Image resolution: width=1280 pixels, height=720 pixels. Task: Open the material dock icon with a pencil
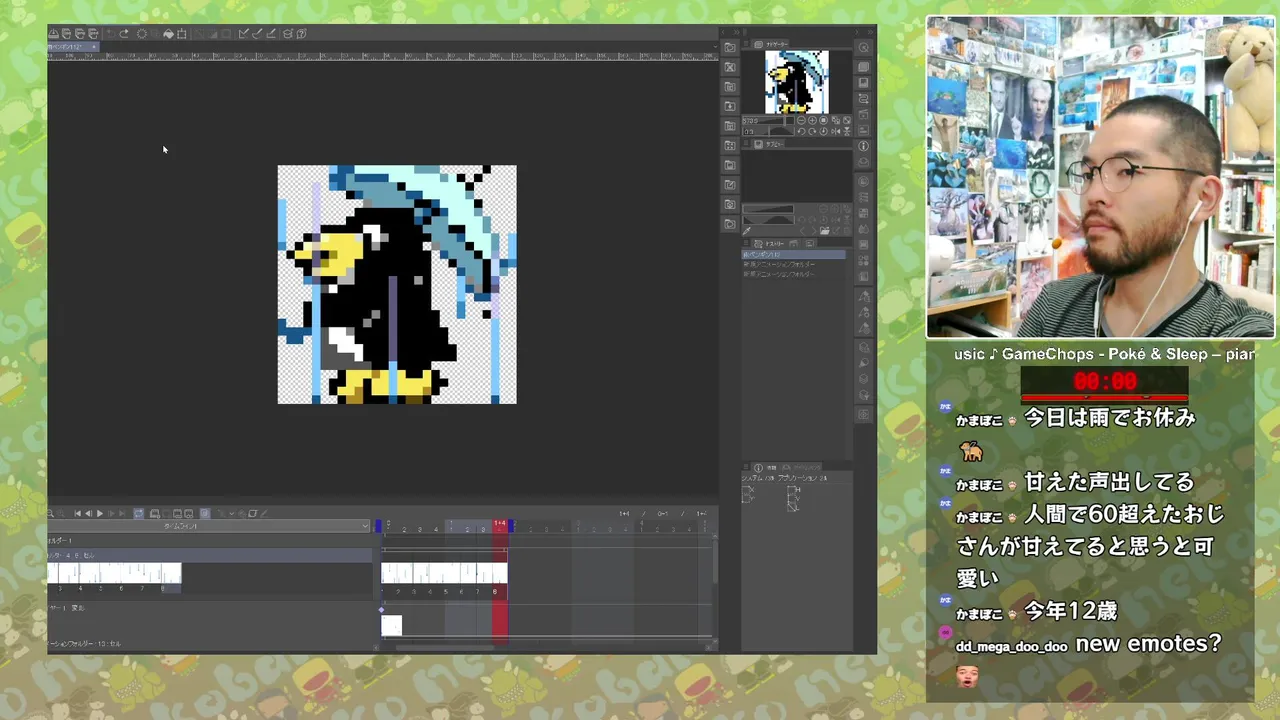coord(730,185)
